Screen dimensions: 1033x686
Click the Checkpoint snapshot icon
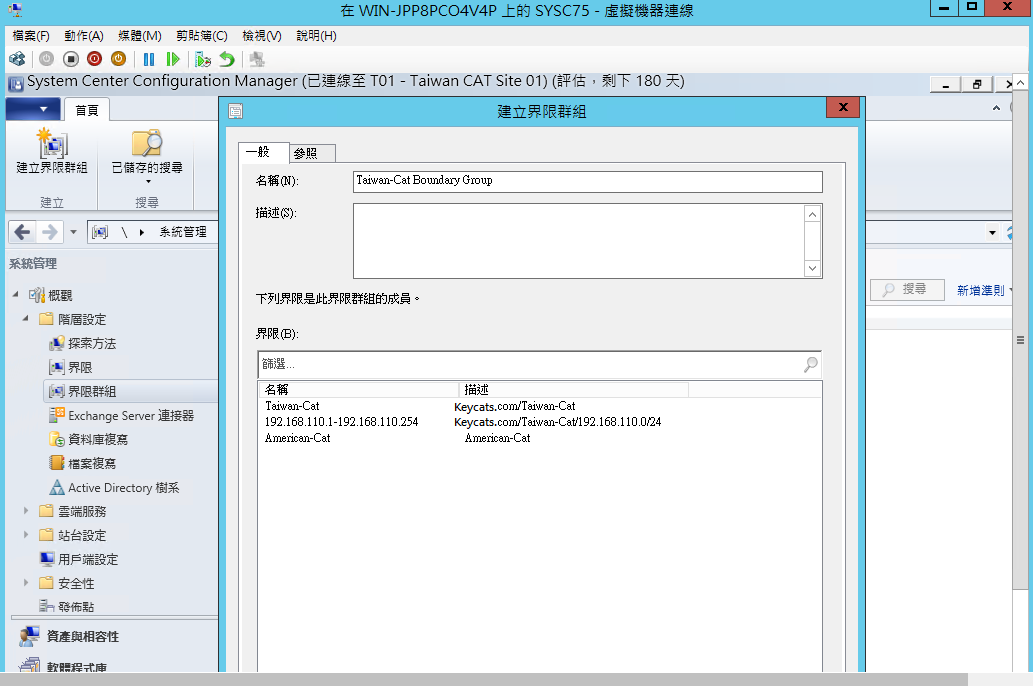tap(203, 59)
